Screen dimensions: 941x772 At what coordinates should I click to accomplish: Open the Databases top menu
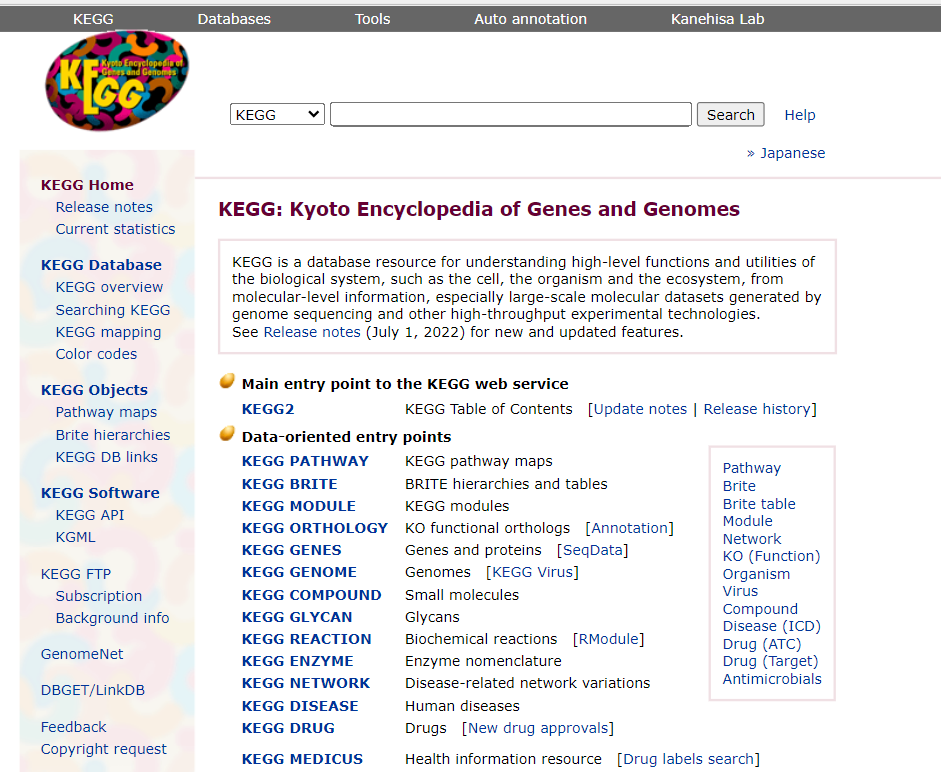(234, 19)
